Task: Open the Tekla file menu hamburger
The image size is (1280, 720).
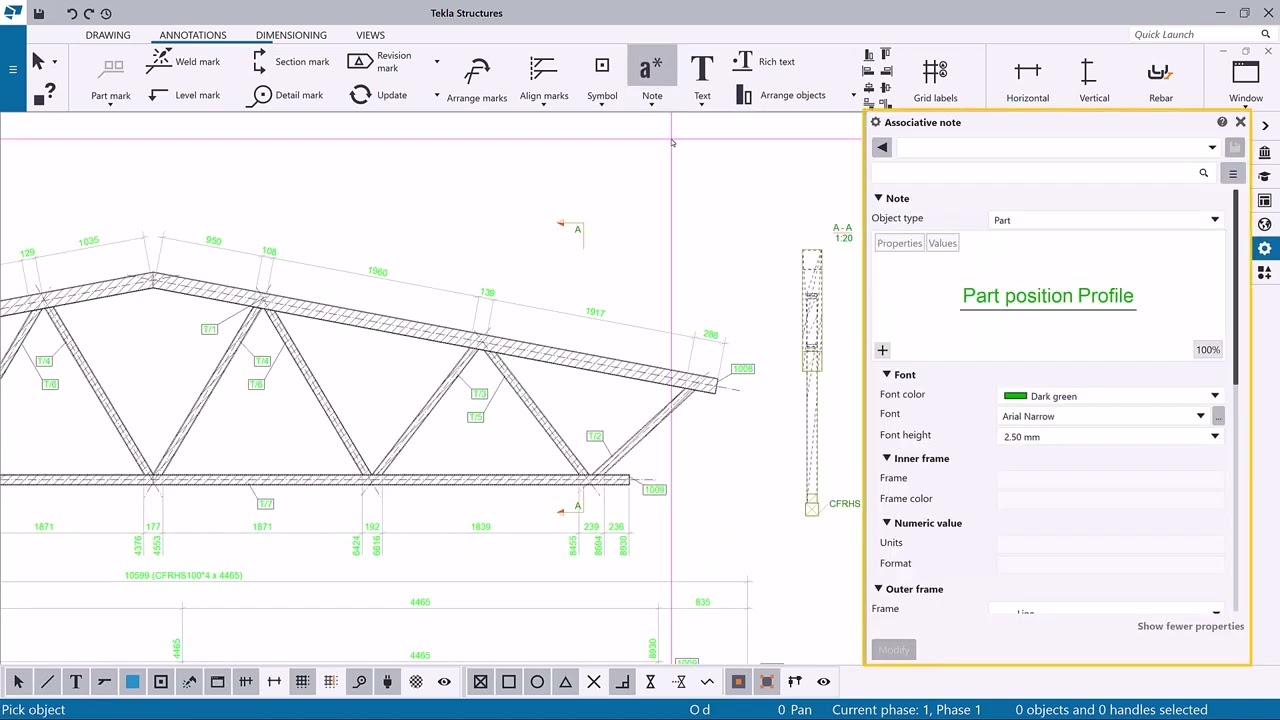Action: pyautogui.click(x=13, y=70)
